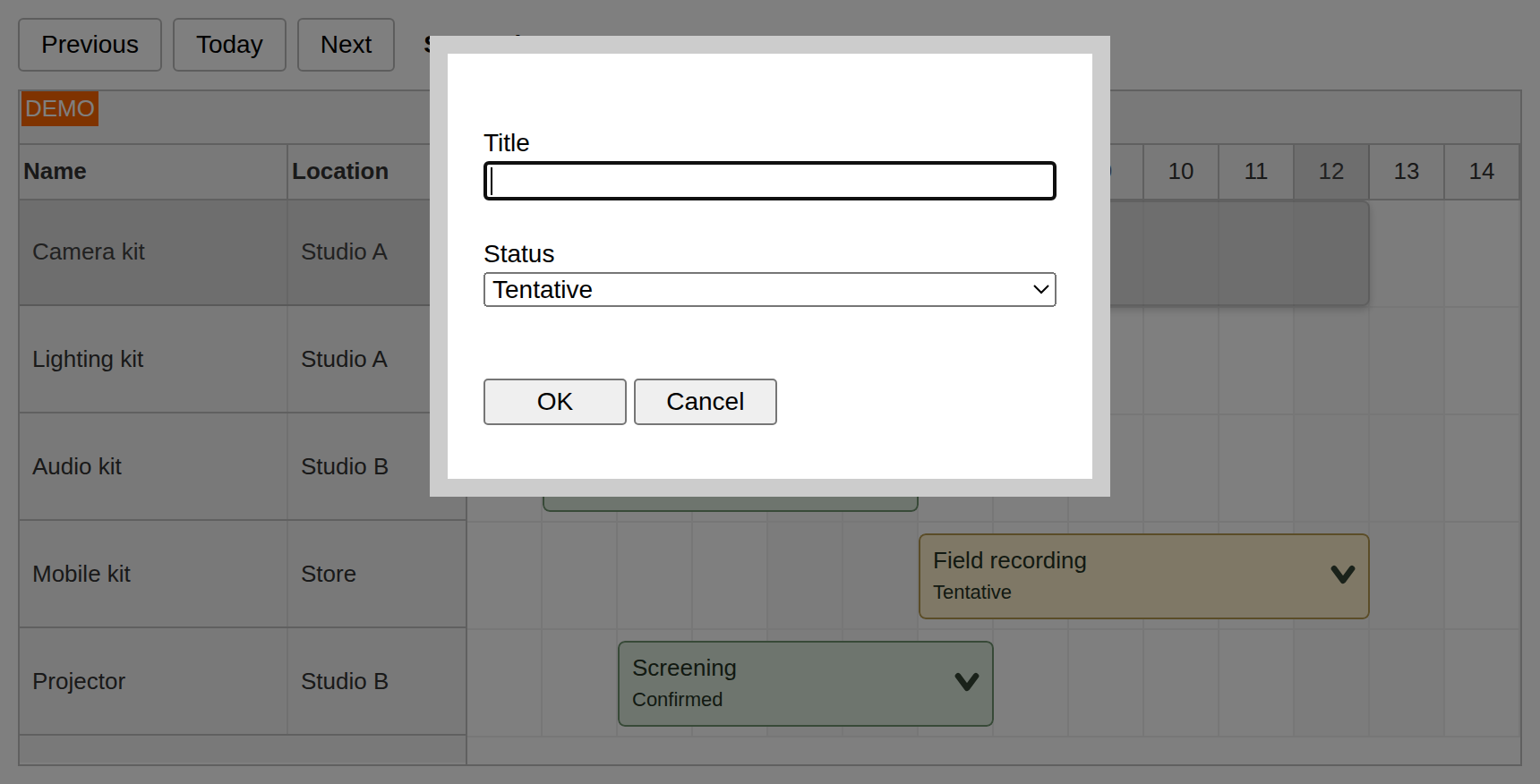Image resolution: width=1540 pixels, height=784 pixels.
Task: Open the Status dropdown showing Tentative
Action: [x=769, y=290]
